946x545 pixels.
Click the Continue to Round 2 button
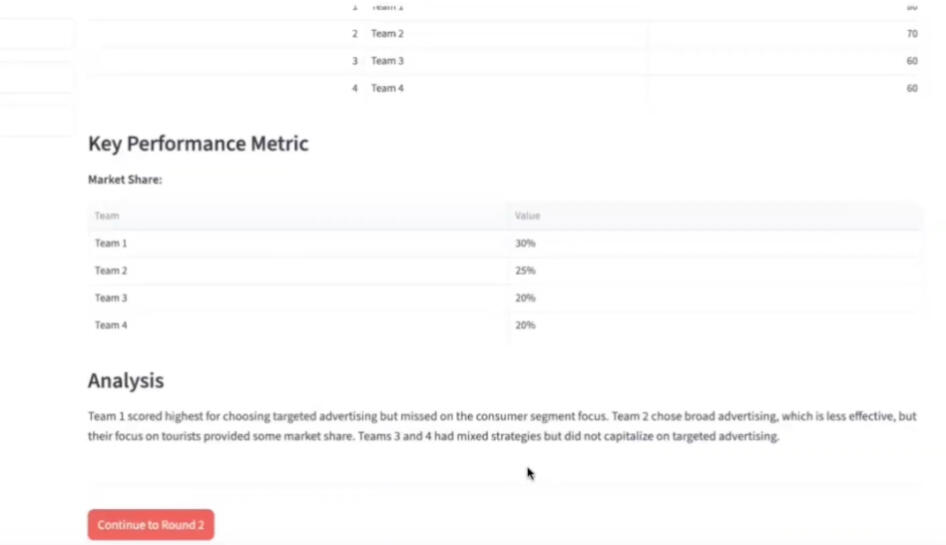pyautogui.click(x=150, y=525)
